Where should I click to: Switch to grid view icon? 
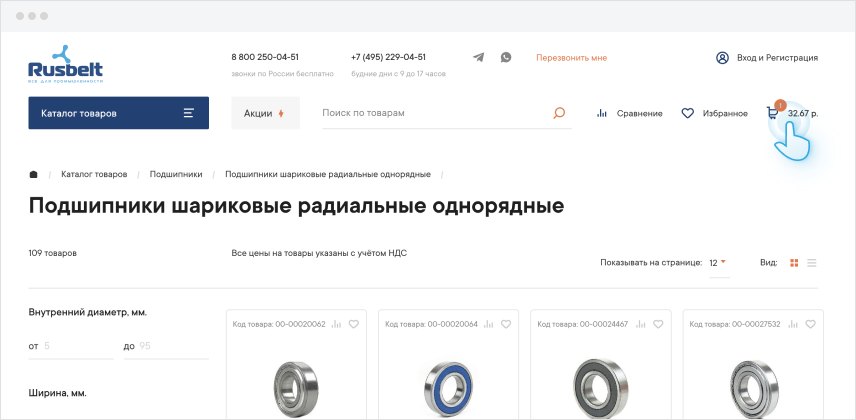coord(794,263)
